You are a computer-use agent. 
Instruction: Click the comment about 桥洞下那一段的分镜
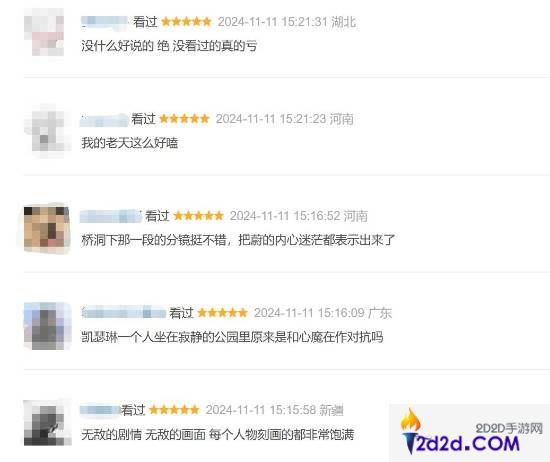pyautogui.click(x=238, y=240)
